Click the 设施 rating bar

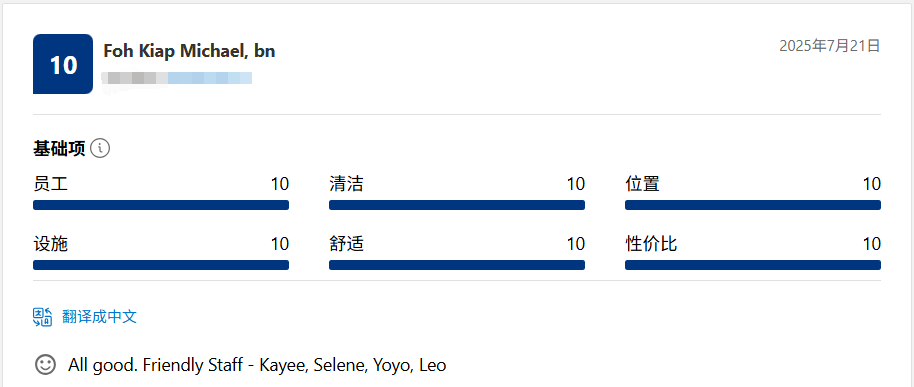point(161,265)
